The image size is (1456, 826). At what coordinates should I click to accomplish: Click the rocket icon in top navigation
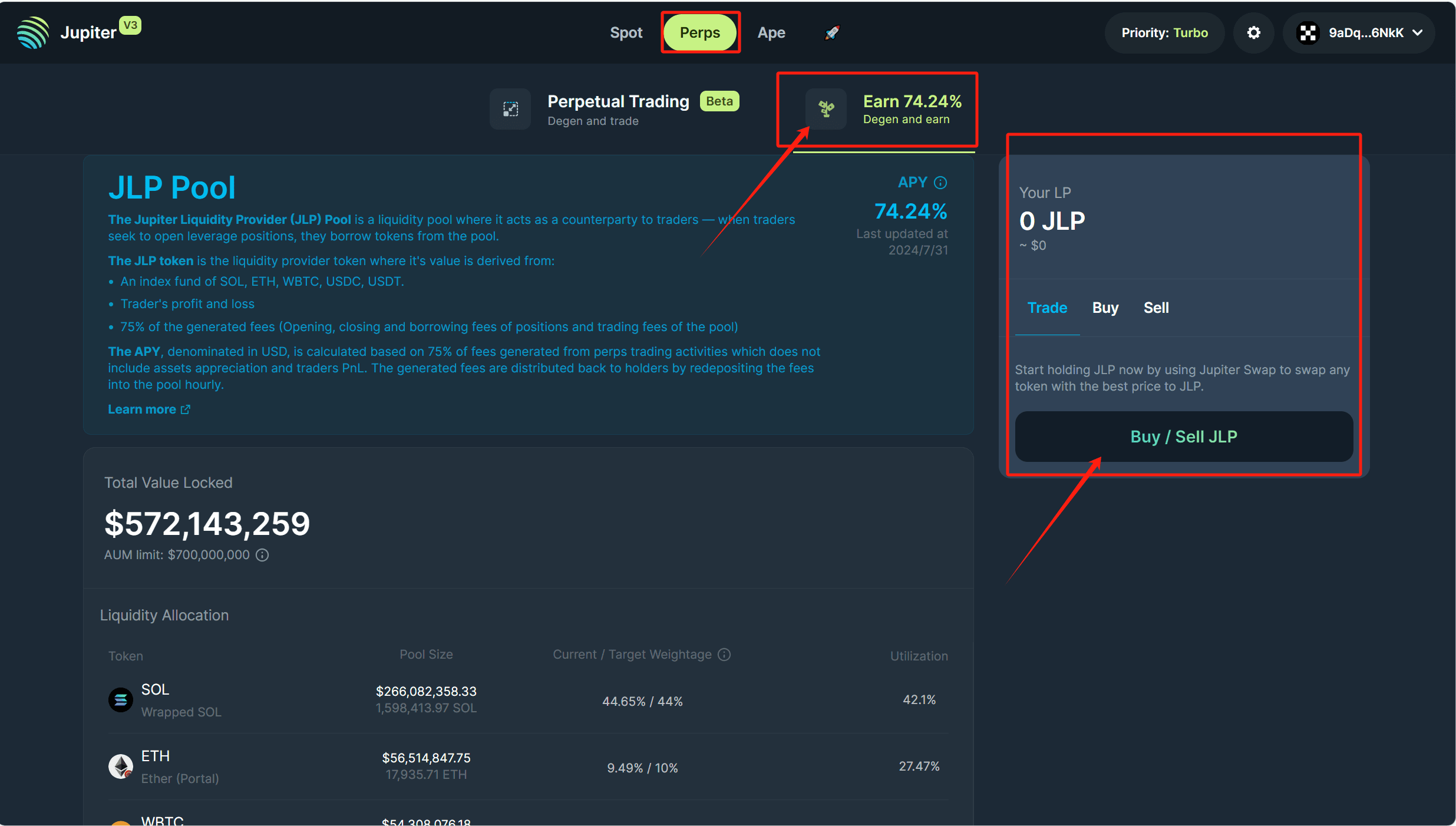point(831,32)
